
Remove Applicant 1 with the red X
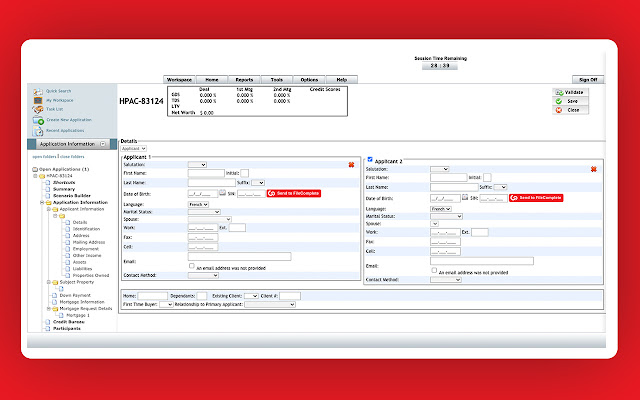(x=351, y=165)
